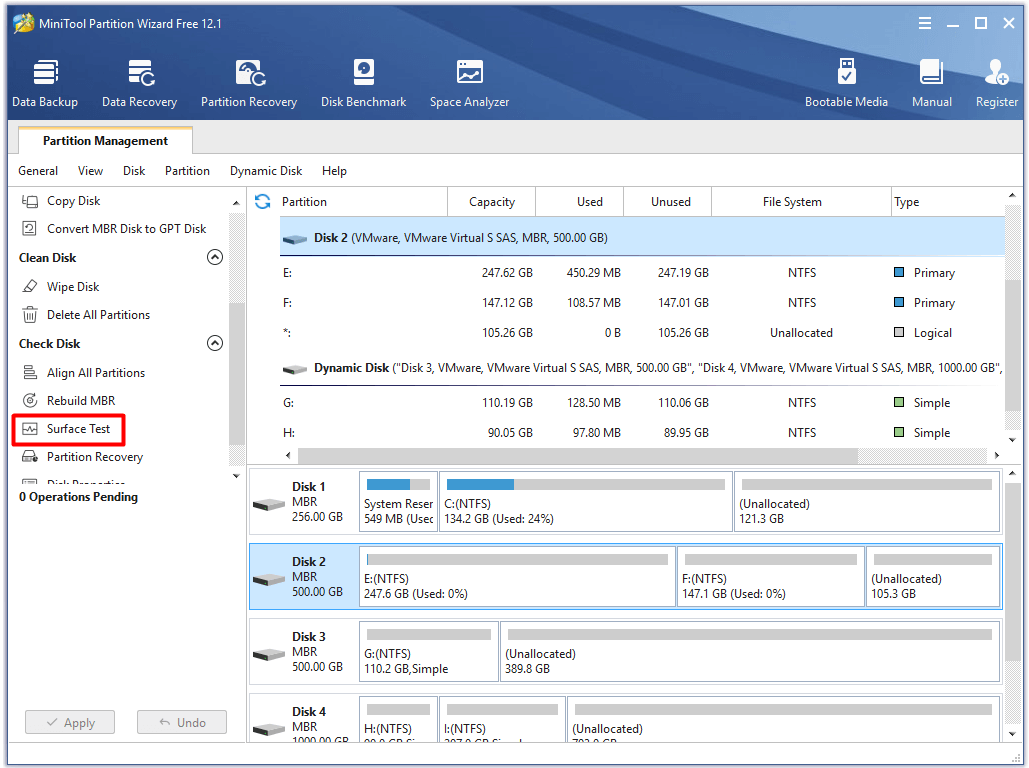
Task: Select the 105.26 GB unallocated row
Action: pos(642,333)
